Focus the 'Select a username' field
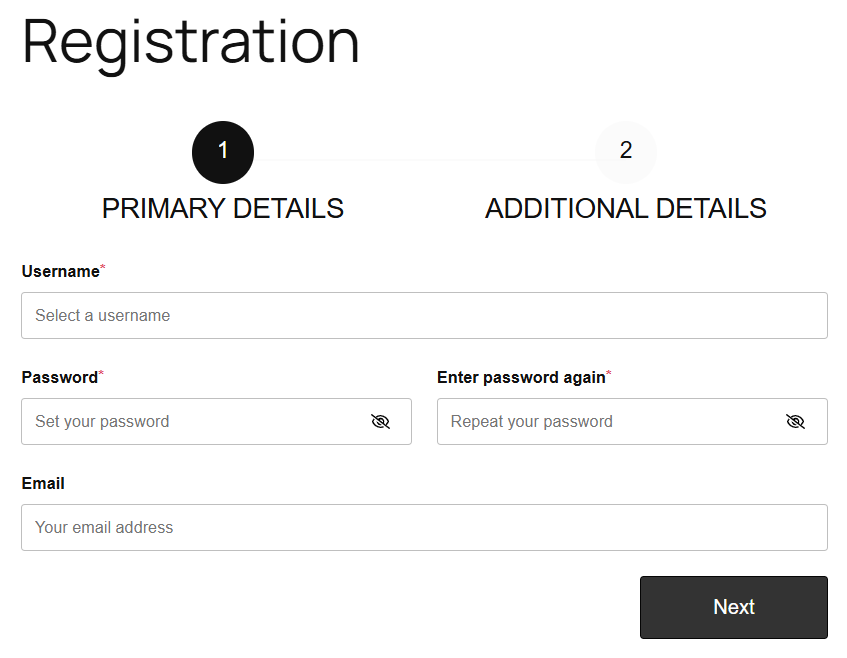 point(424,315)
